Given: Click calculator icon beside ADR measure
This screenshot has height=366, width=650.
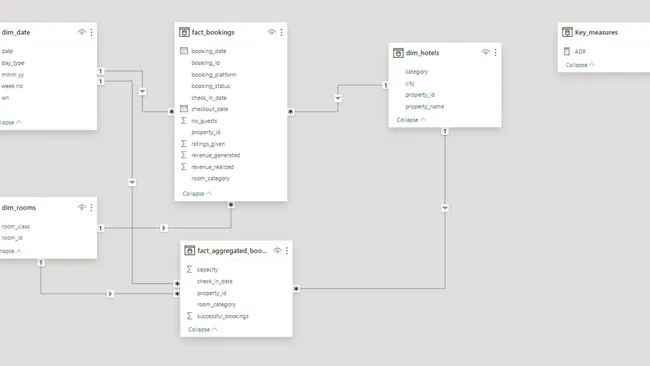Looking at the screenshot, I should (x=567, y=51).
